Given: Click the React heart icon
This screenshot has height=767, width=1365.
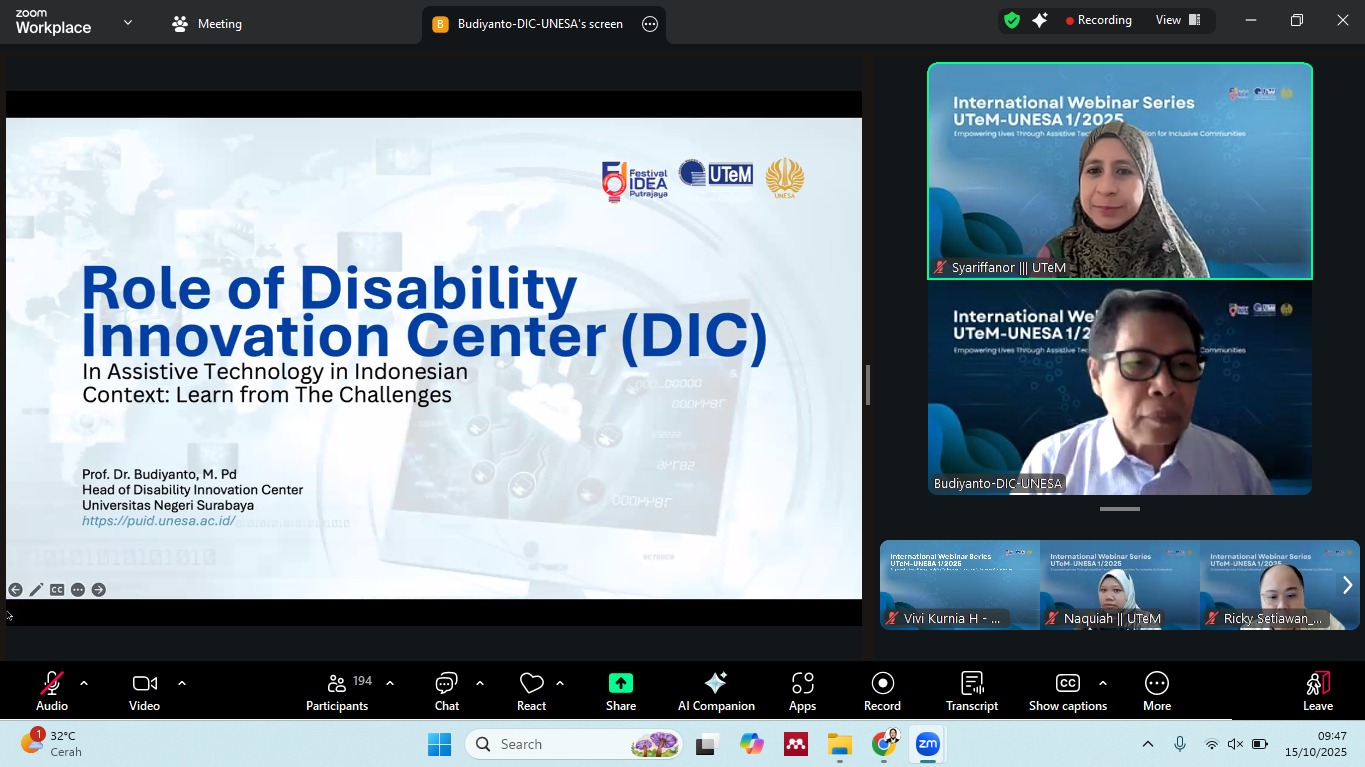Looking at the screenshot, I should coord(531,691).
